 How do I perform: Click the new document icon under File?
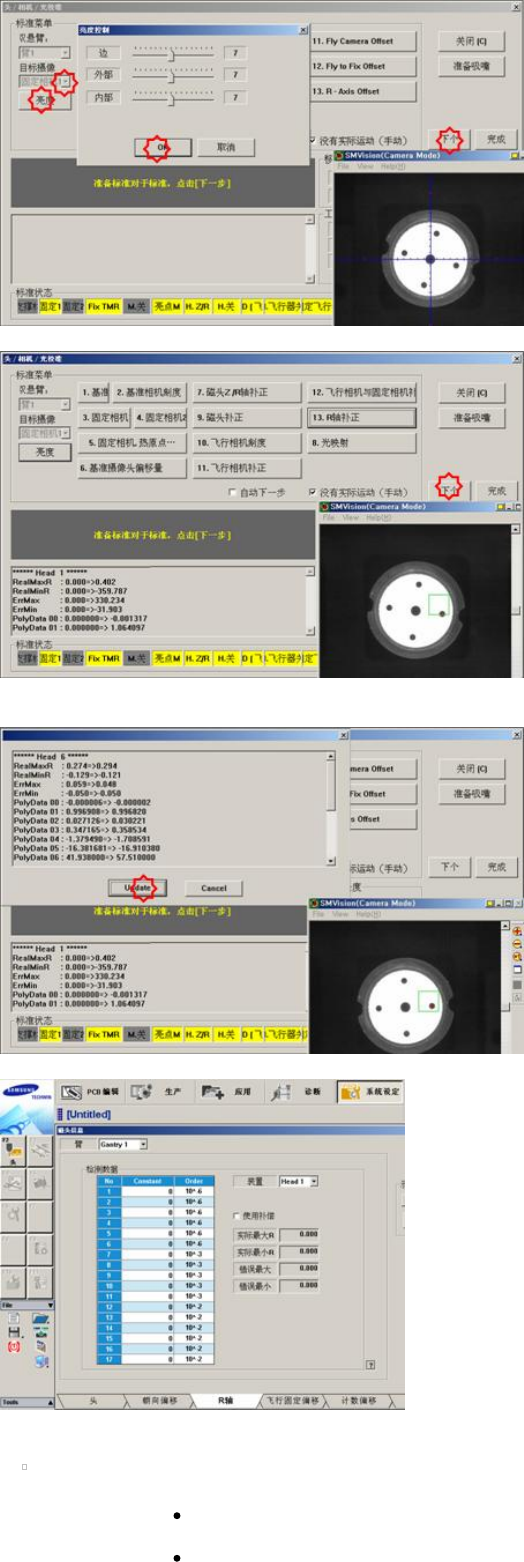(14, 1318)
